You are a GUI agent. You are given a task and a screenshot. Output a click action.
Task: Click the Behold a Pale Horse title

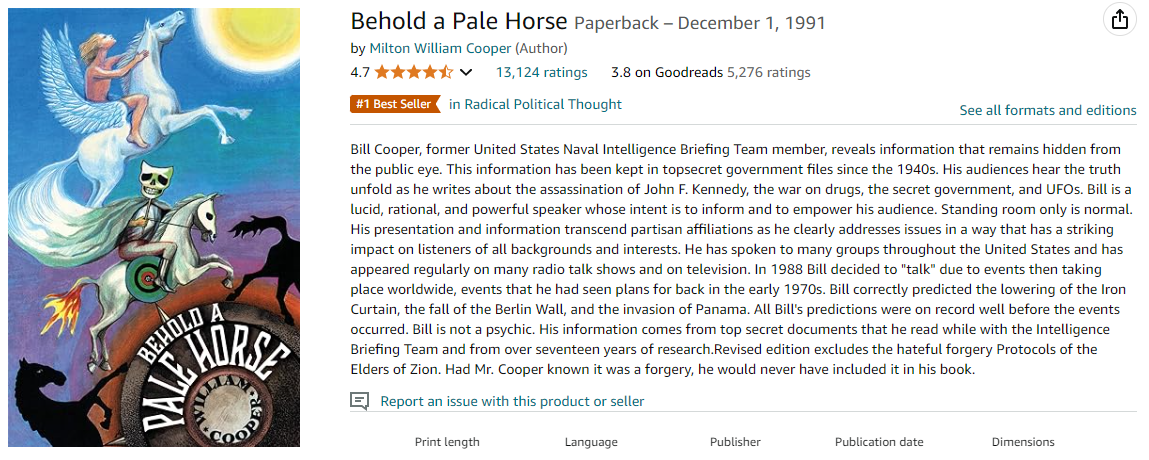click(459, 22)
